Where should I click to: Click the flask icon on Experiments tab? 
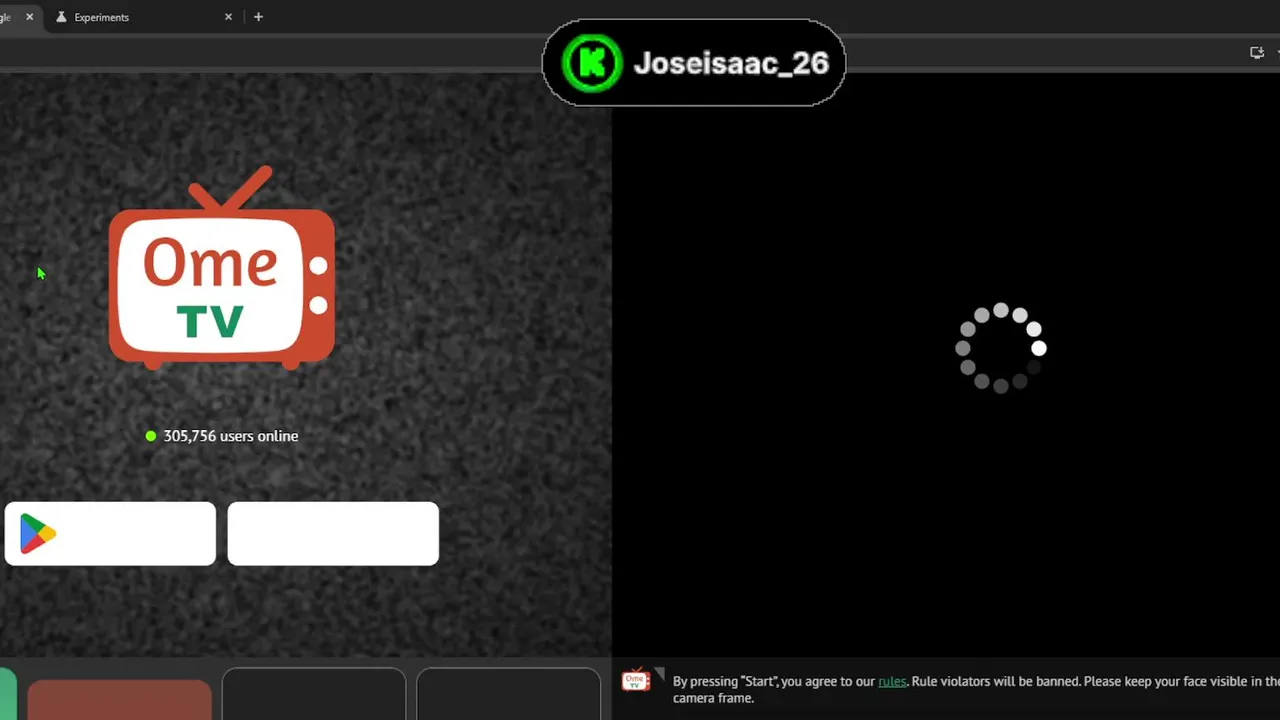[62, 17]
